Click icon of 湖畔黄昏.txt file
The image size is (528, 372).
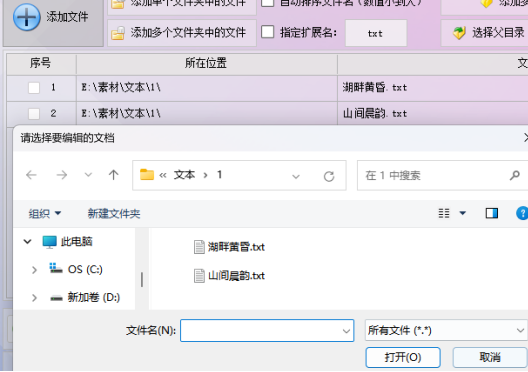coord(199,247)
